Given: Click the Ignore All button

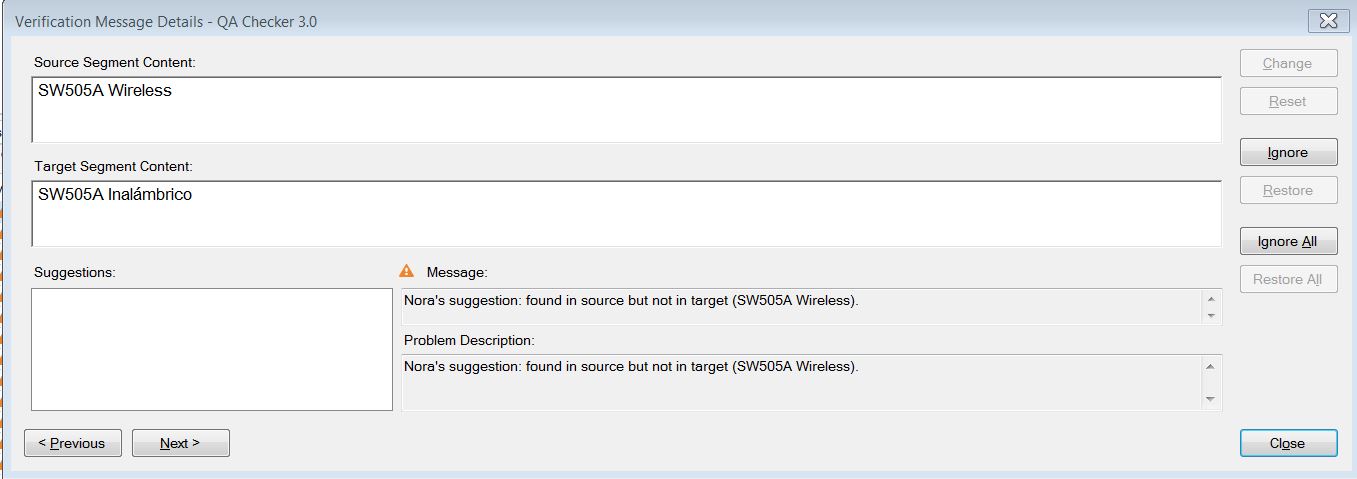Looking at the screenshot, I should [x=1288, y=242].
